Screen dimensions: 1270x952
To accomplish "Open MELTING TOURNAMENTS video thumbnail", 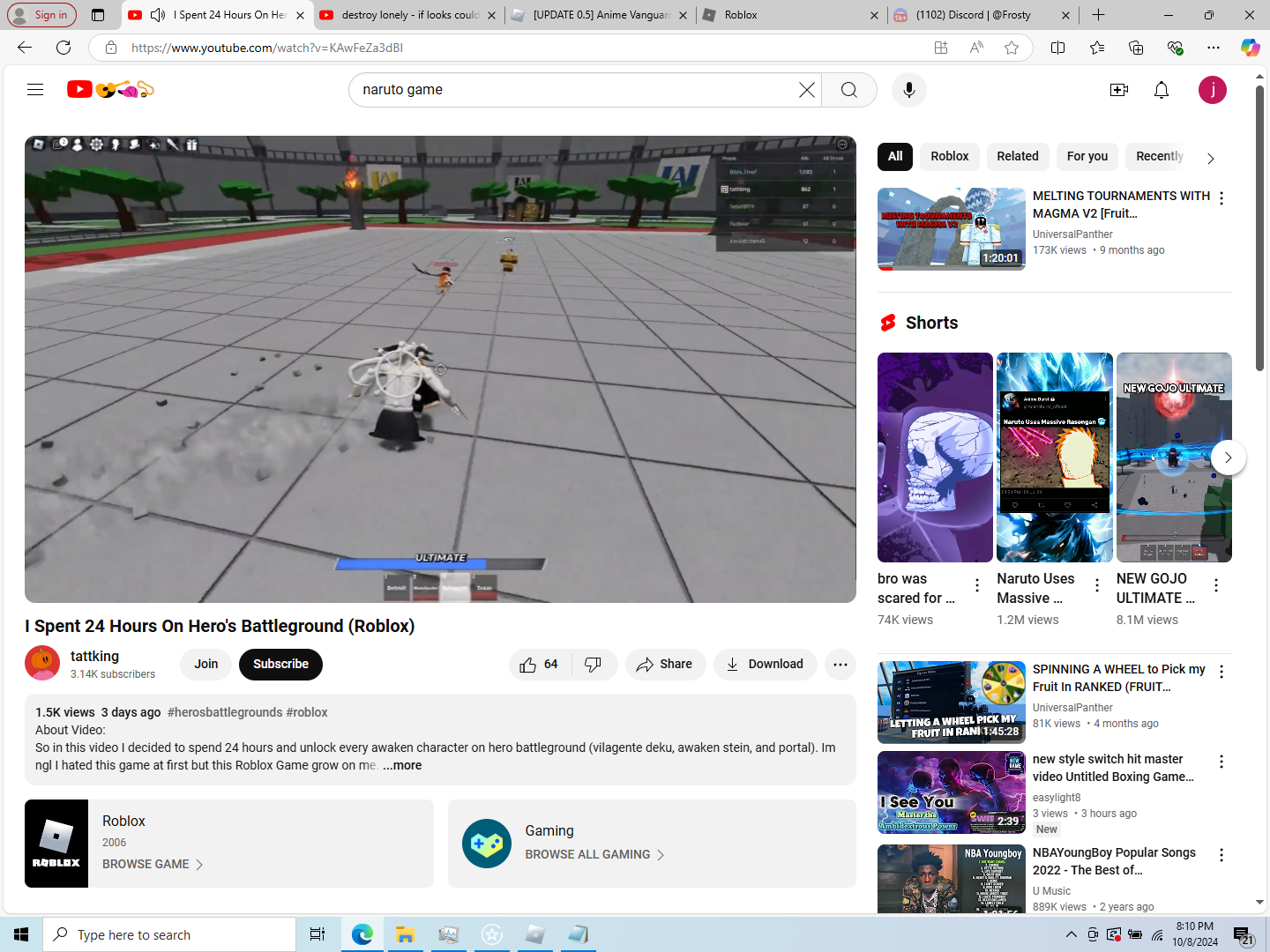I will click(952, 229).
